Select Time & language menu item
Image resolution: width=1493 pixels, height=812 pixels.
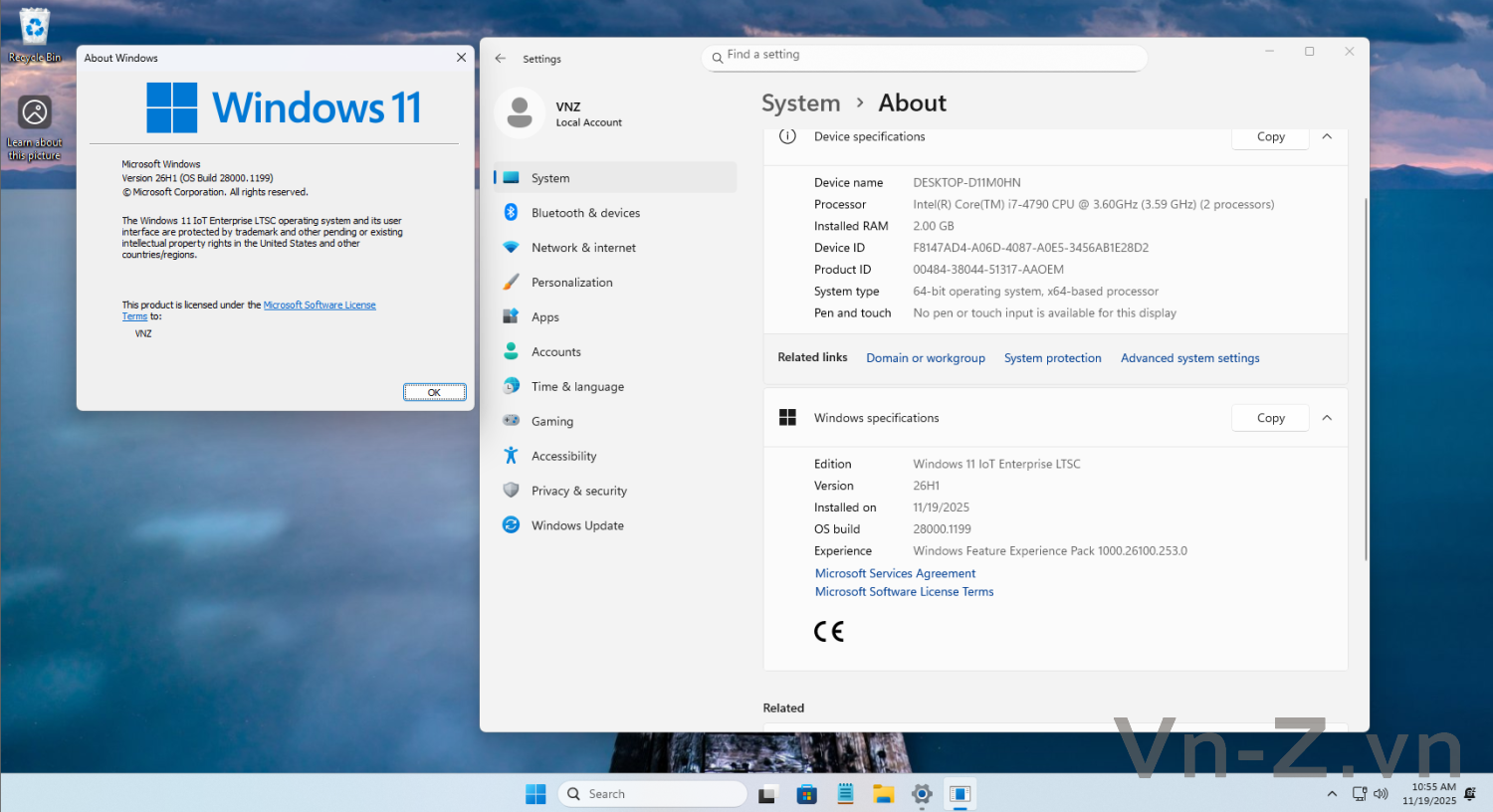577,386
